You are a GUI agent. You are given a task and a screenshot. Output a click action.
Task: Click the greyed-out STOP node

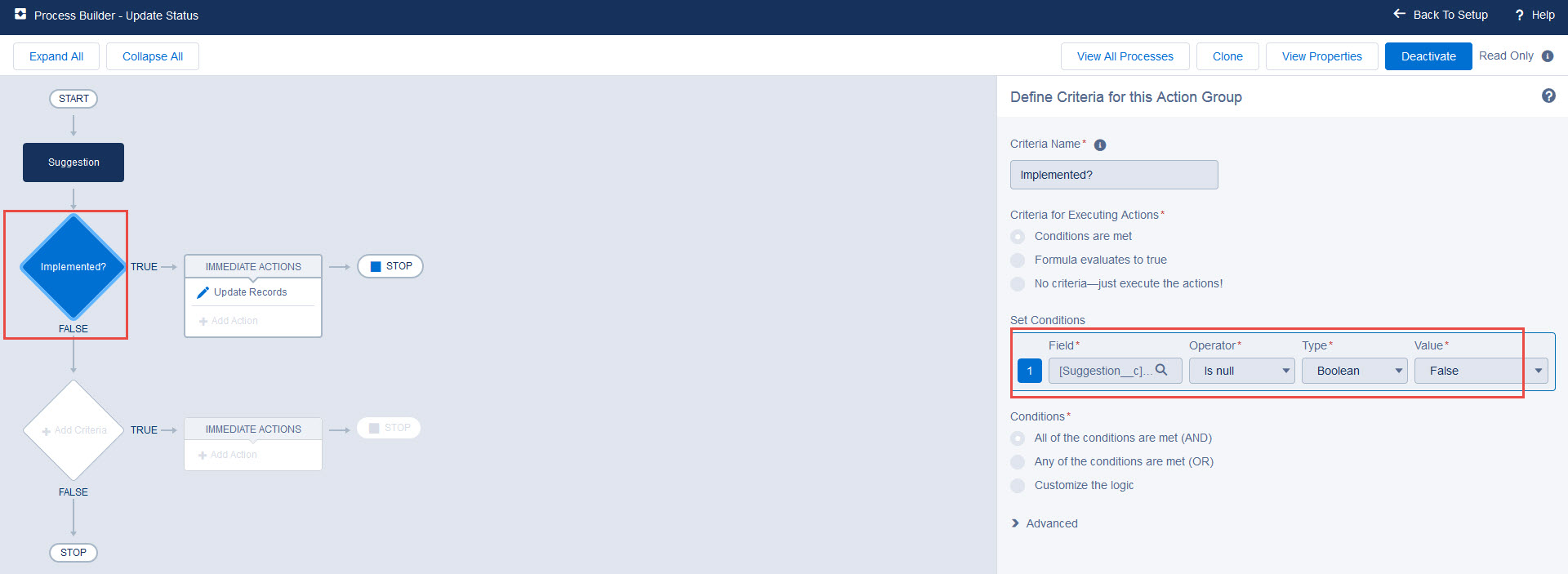click(389, 428)
